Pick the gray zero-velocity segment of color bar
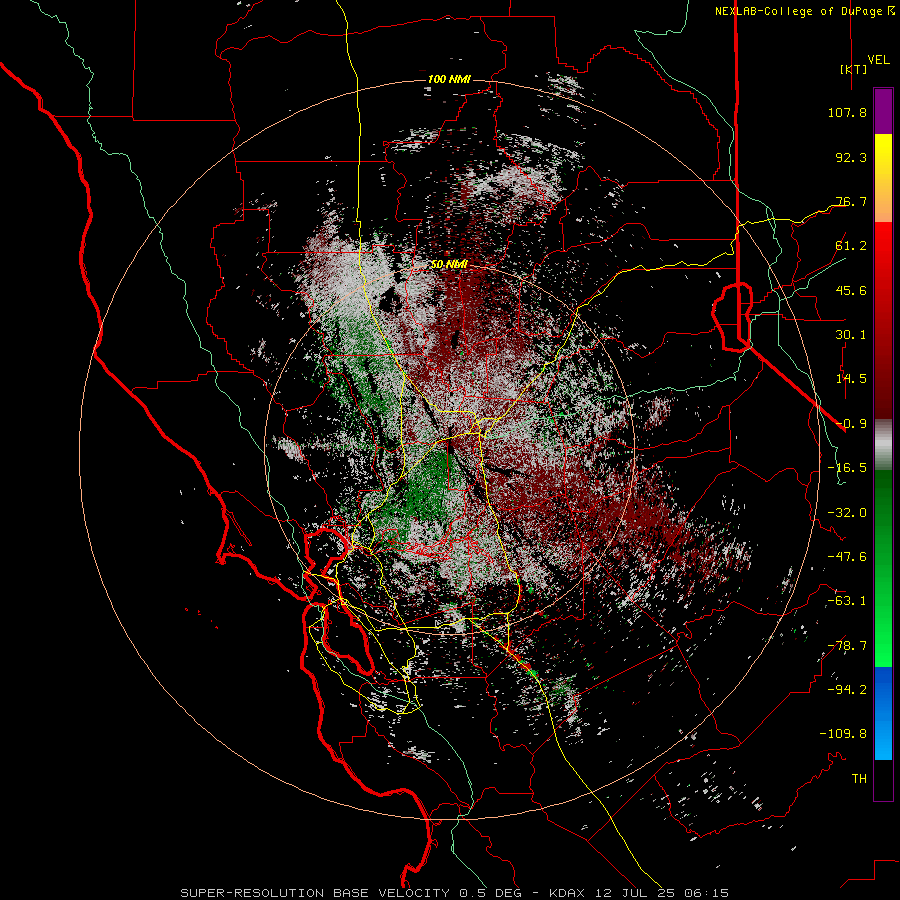This screenshot has height=900, width=900. (x=883, y=445)
